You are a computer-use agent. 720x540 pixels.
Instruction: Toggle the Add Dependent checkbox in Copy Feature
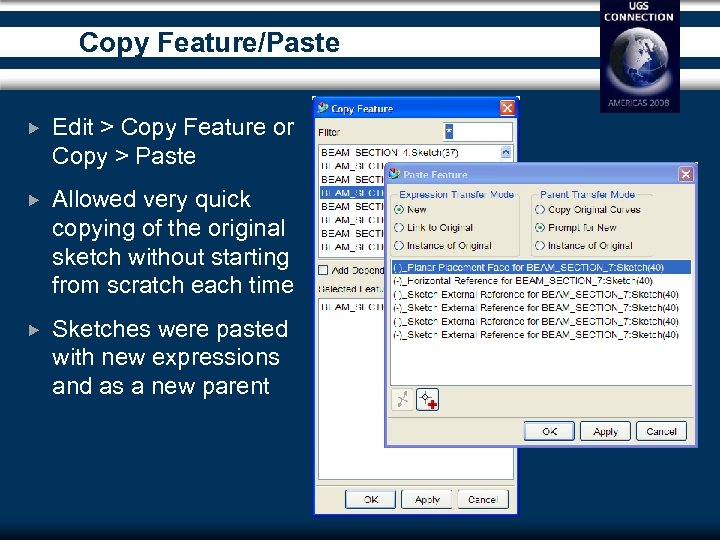[x=323, y=270]
